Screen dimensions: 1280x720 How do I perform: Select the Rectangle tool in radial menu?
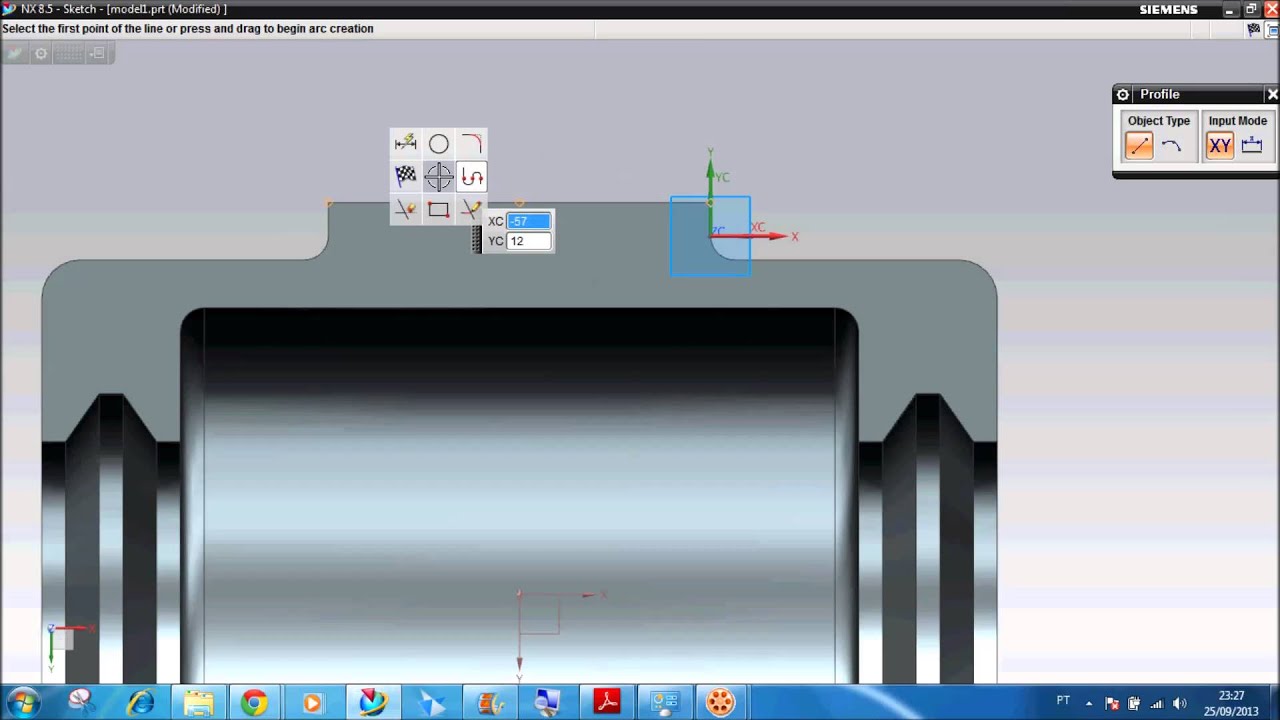pyautogui.click(x=438, y=210)
